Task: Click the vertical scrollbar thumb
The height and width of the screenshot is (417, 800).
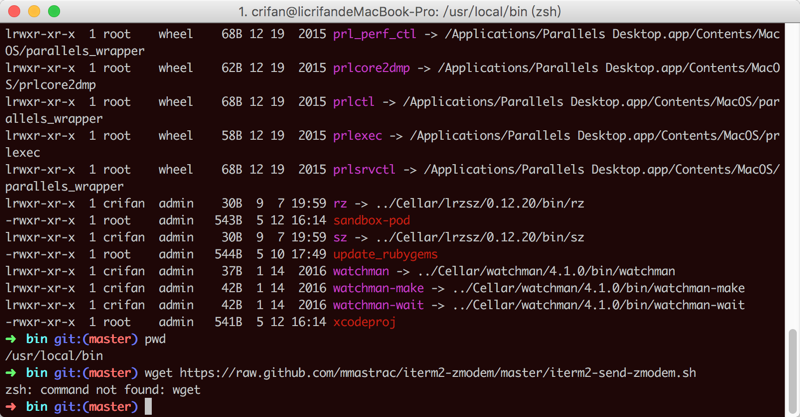Action: pos(793,372)
